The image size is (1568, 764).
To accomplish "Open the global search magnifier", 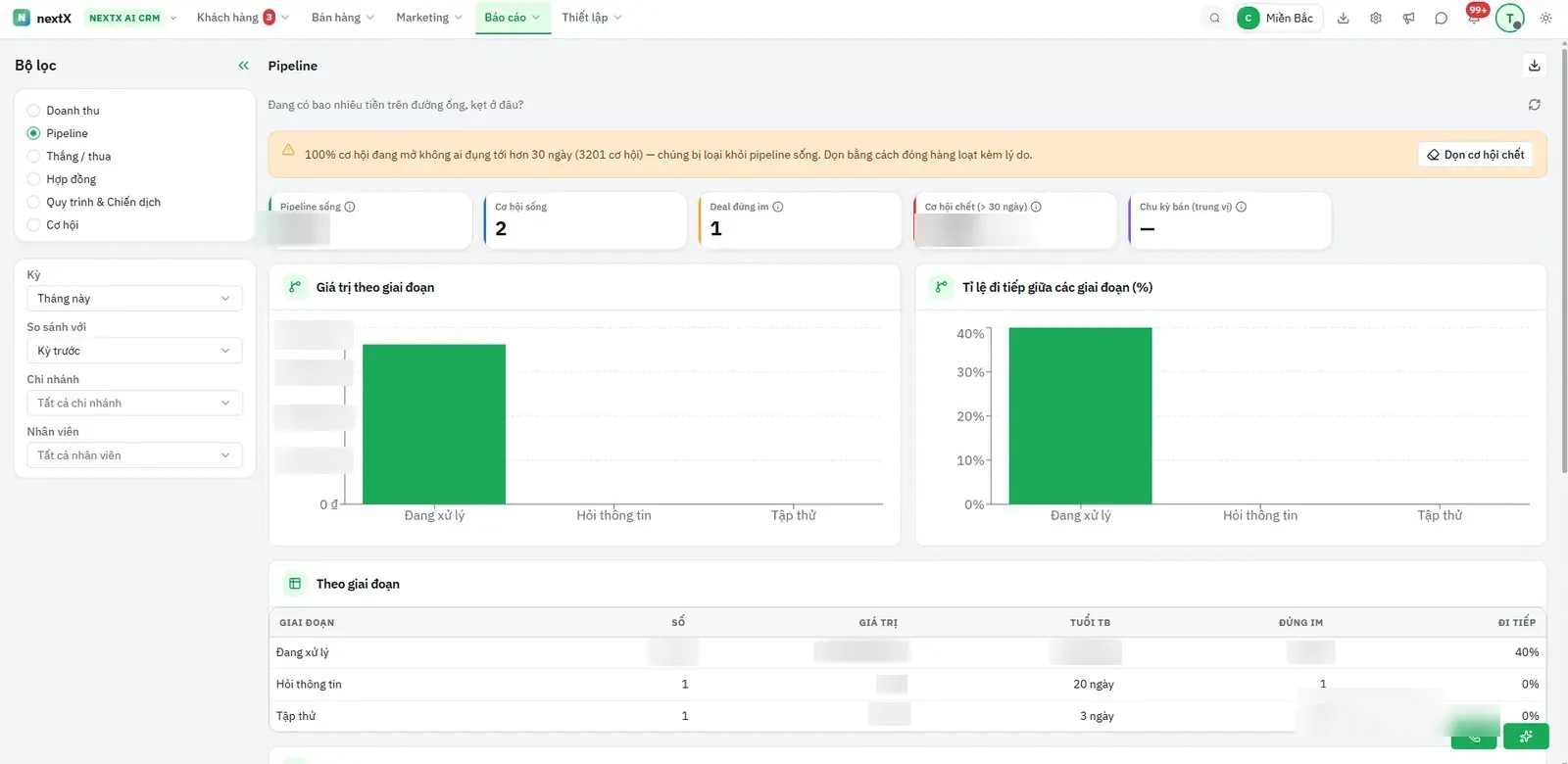I will pos(1215,18).
